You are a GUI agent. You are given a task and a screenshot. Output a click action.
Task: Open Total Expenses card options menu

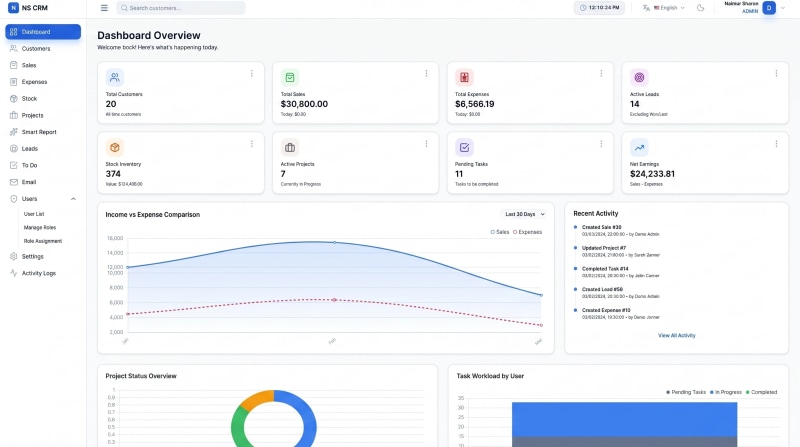click(x=601, y=73)
